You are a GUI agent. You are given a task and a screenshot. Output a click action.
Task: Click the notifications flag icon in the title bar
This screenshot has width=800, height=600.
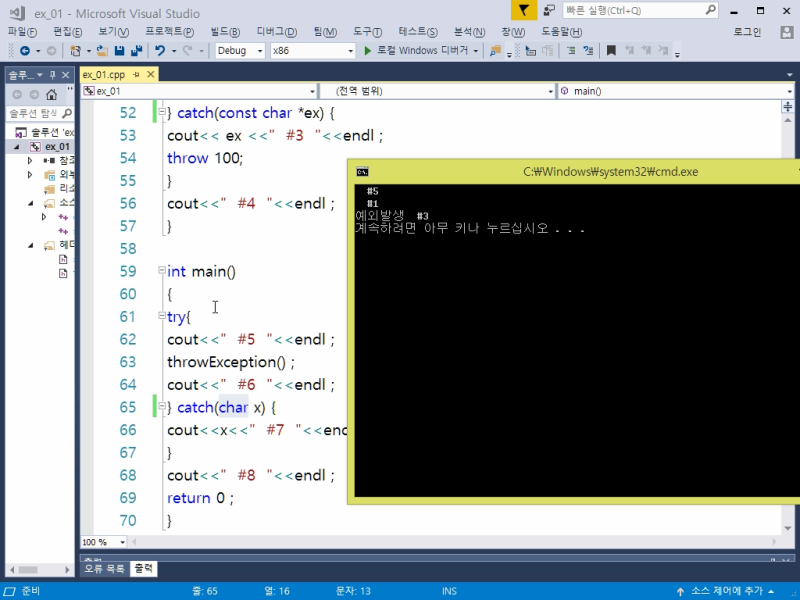[523, 10]
